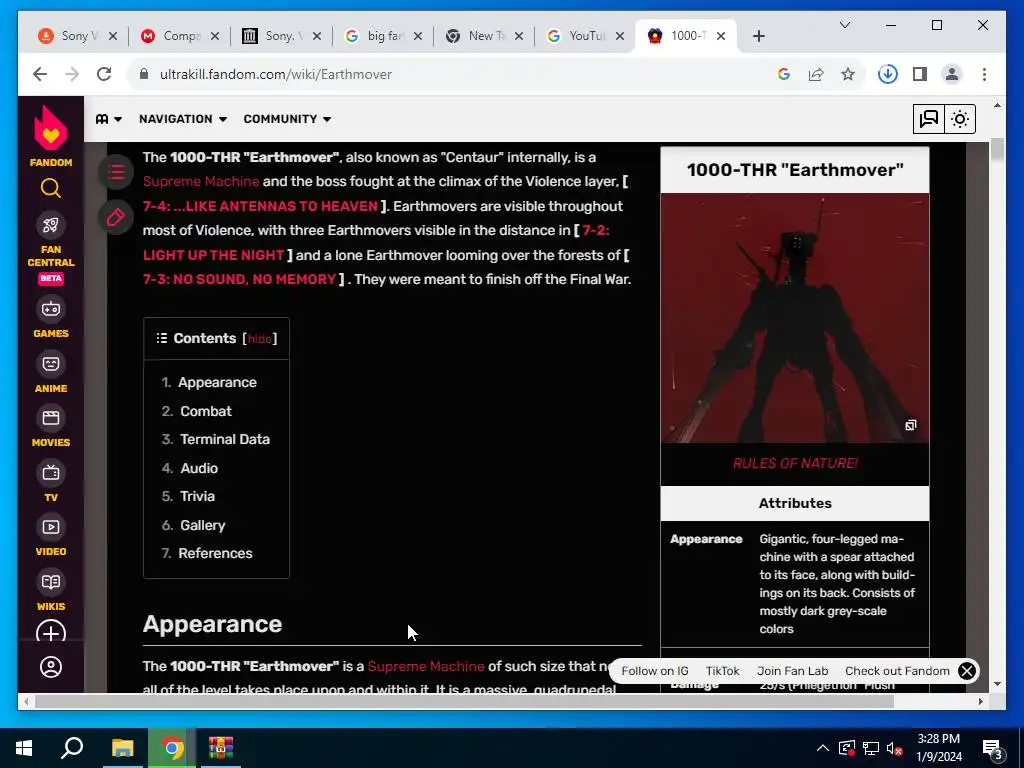Open the Wikis book icon
The width and height of the screenshot is (1024, 768).
[51, 582]
